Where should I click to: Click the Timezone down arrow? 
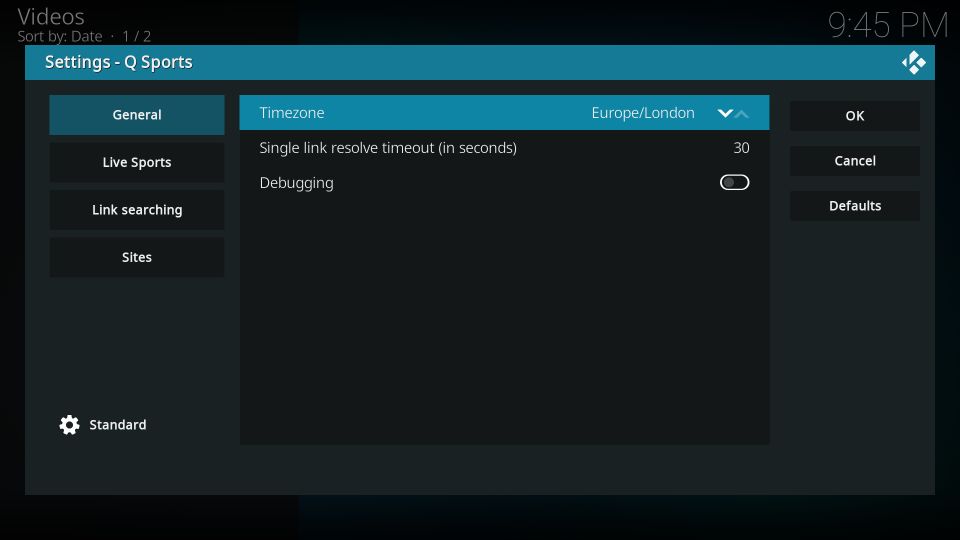725,113
